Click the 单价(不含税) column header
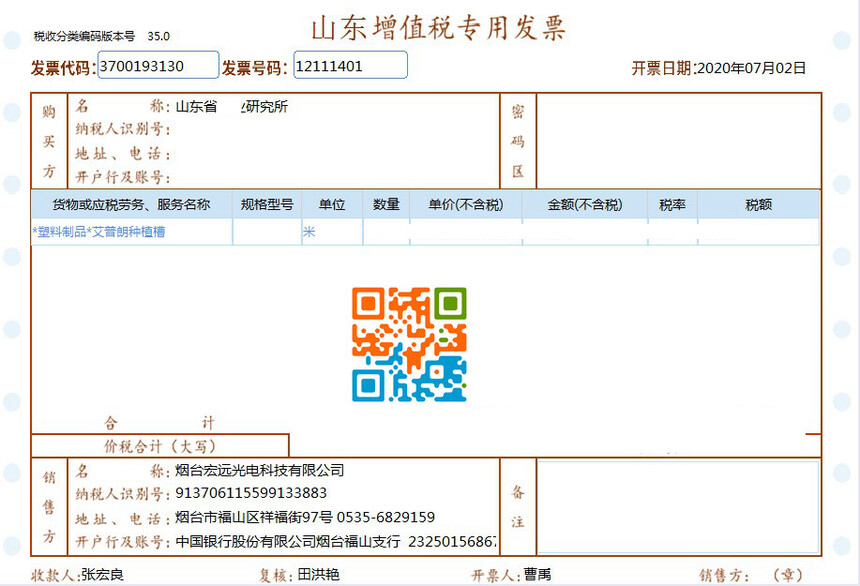Viewport: 860px width, 586px height. tap(465, 205)
